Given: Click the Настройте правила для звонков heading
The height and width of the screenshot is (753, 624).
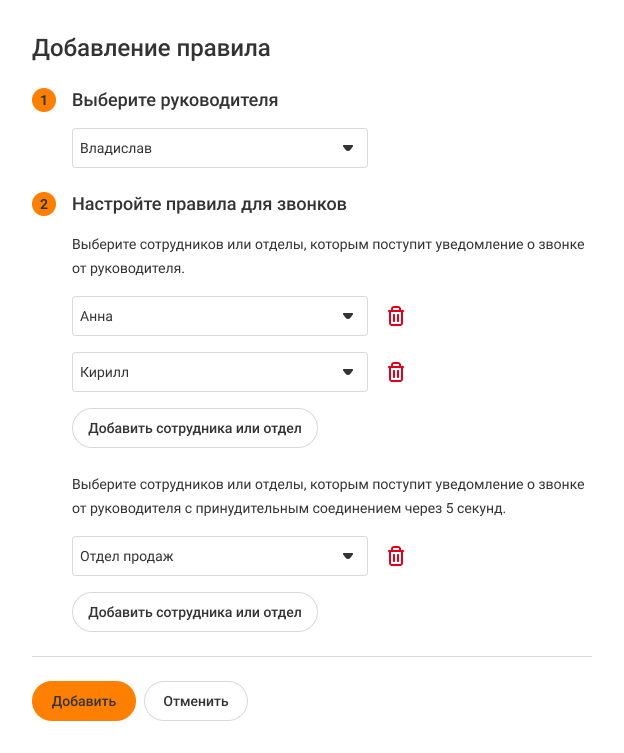Looking at the screenshot, I should click(x=209, y=205).
